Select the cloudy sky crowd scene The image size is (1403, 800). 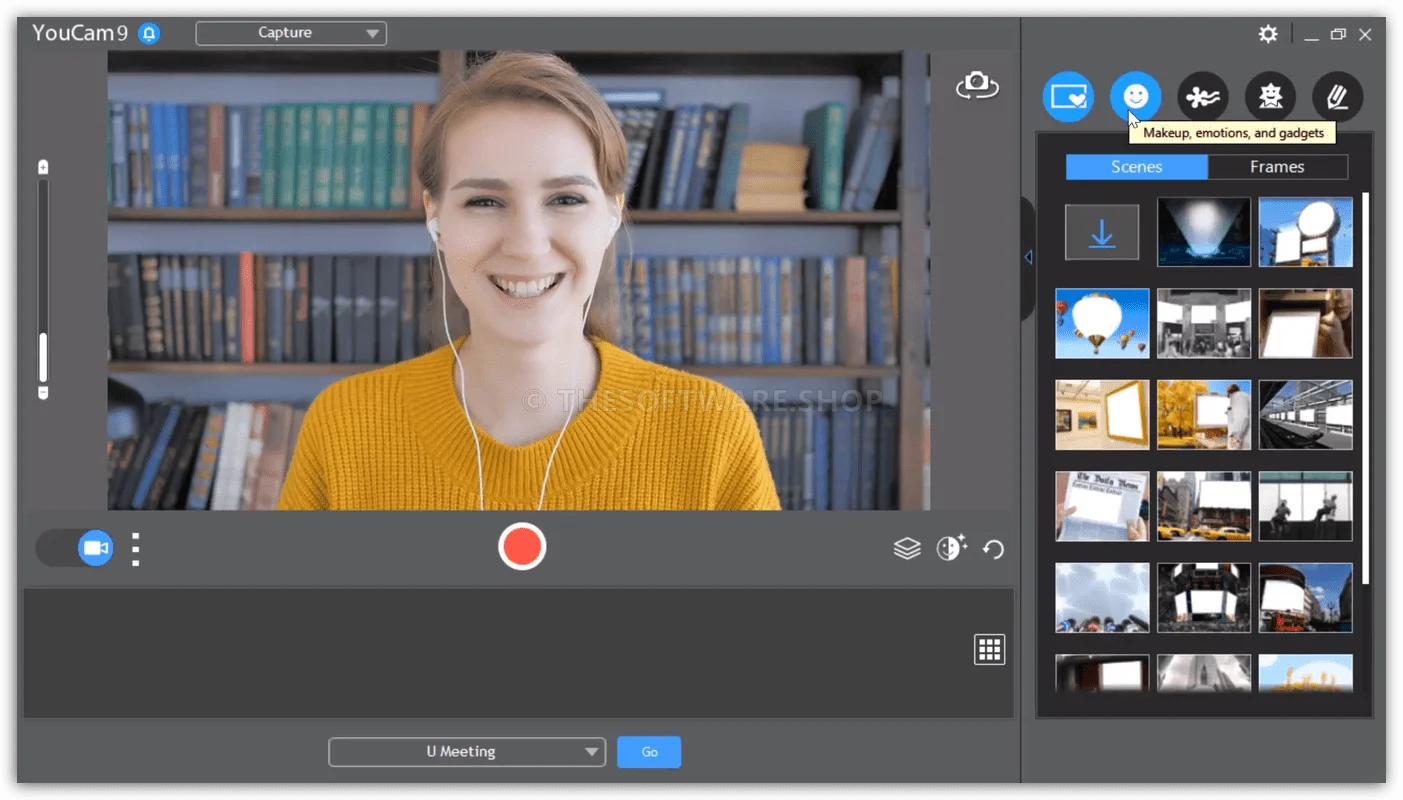[x=1102, y=598]
